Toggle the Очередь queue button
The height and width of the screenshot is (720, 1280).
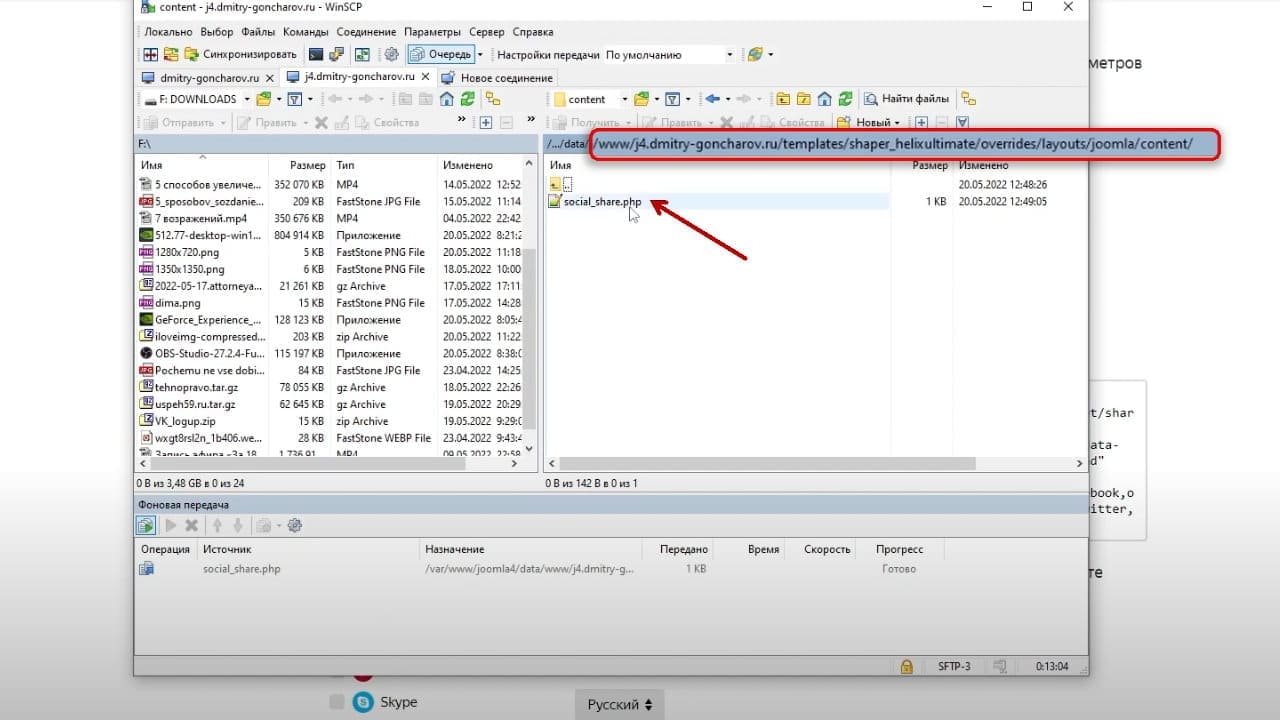(440, 55)
